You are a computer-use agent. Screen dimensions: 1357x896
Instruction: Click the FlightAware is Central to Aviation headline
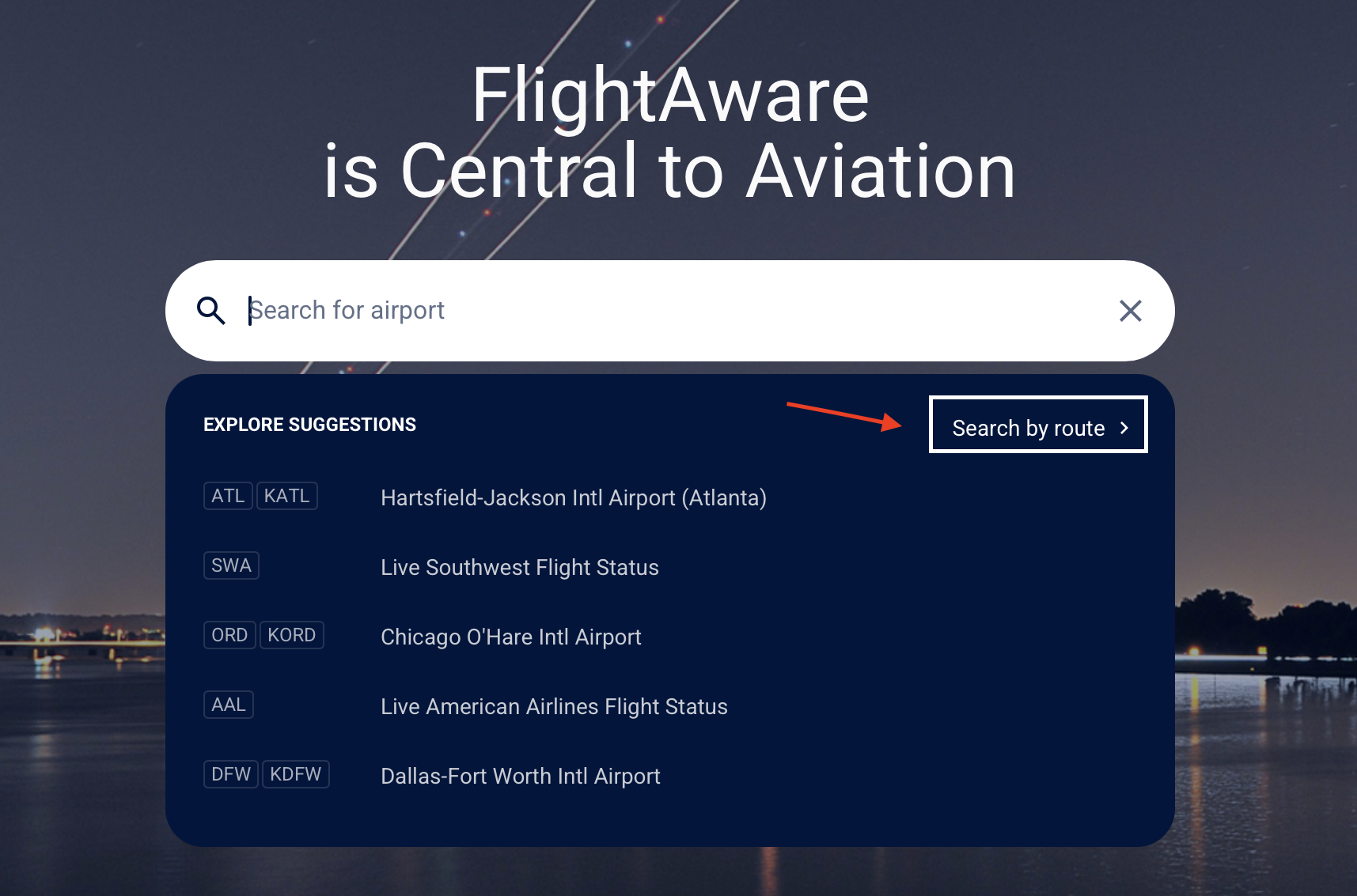click(x=669, y=133)
